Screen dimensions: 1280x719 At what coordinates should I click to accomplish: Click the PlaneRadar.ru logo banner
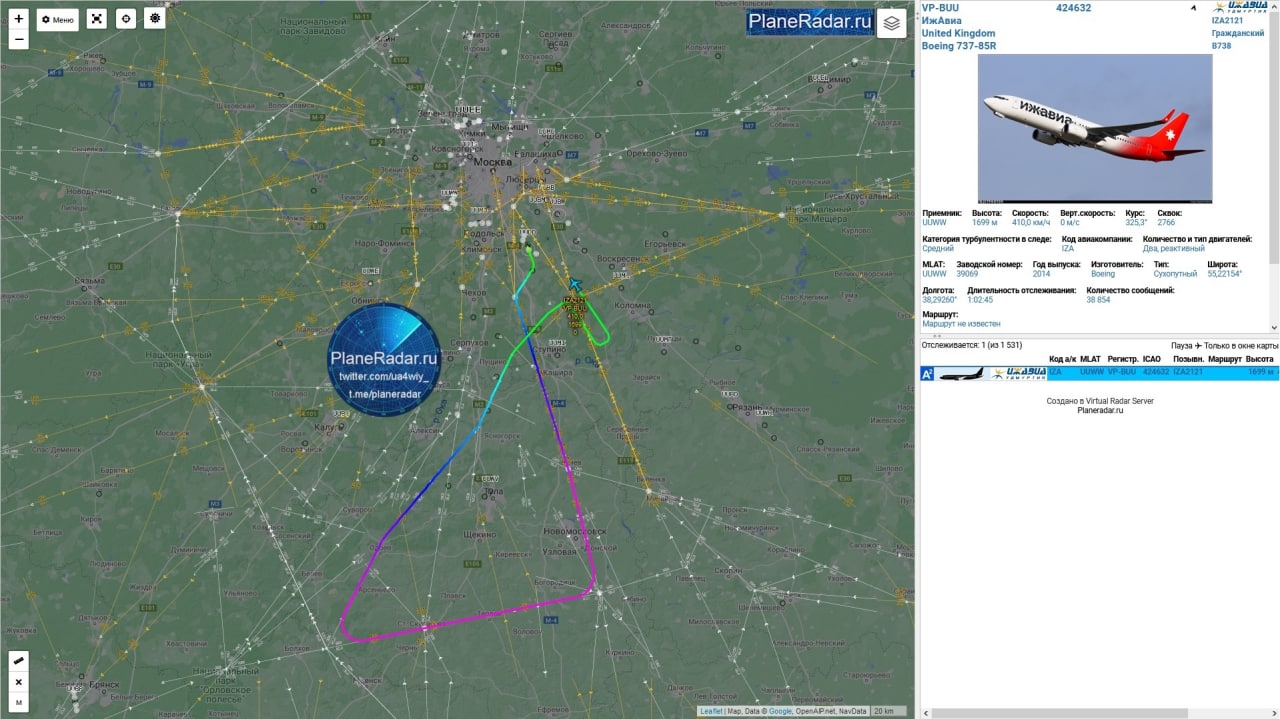tap(810, 22)
